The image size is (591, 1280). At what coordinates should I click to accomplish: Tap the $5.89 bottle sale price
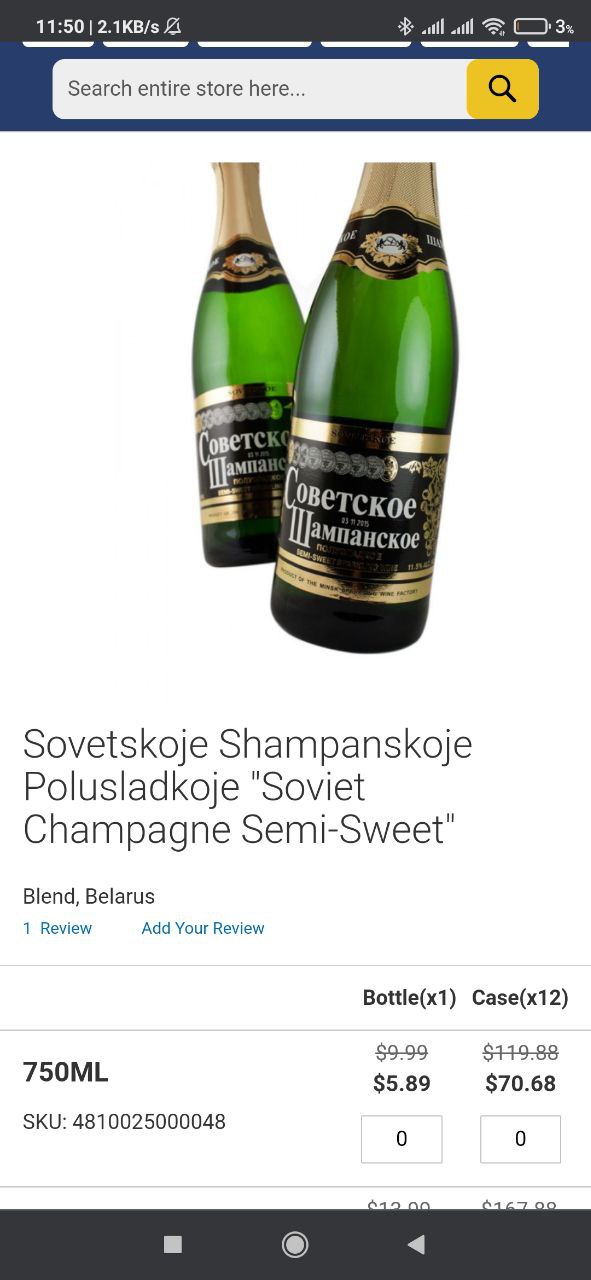pos(401,1083)
